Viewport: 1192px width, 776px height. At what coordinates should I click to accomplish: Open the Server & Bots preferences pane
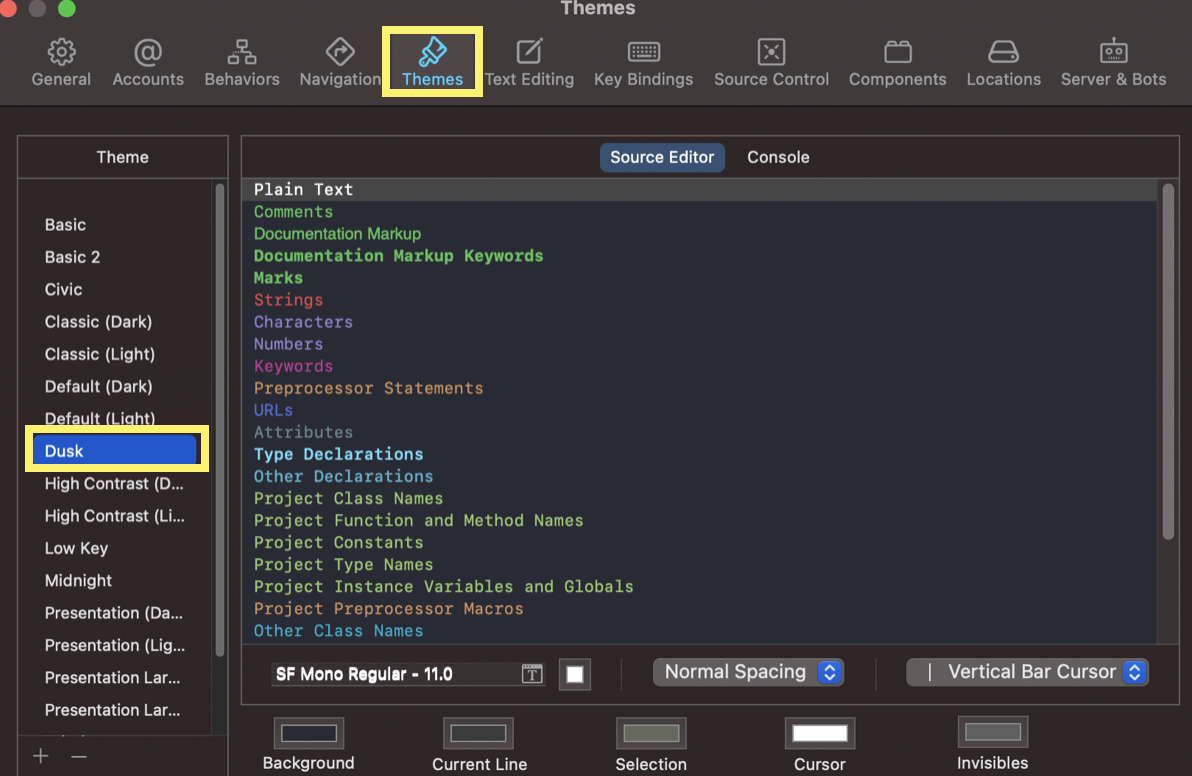coord(1113,62)
